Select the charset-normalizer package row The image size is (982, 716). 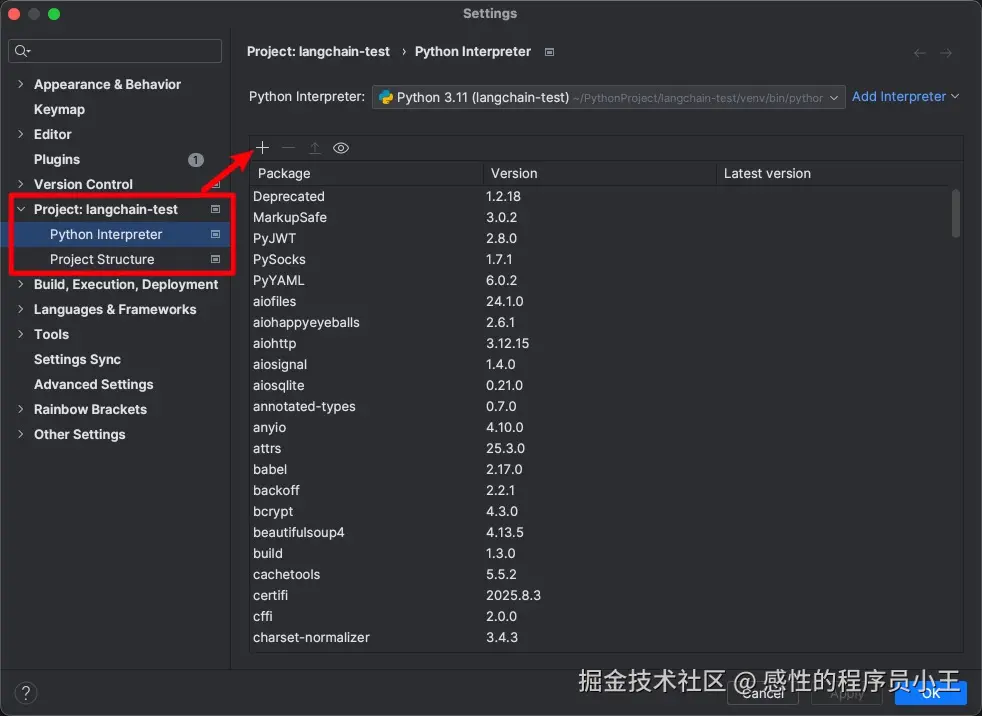600,637
